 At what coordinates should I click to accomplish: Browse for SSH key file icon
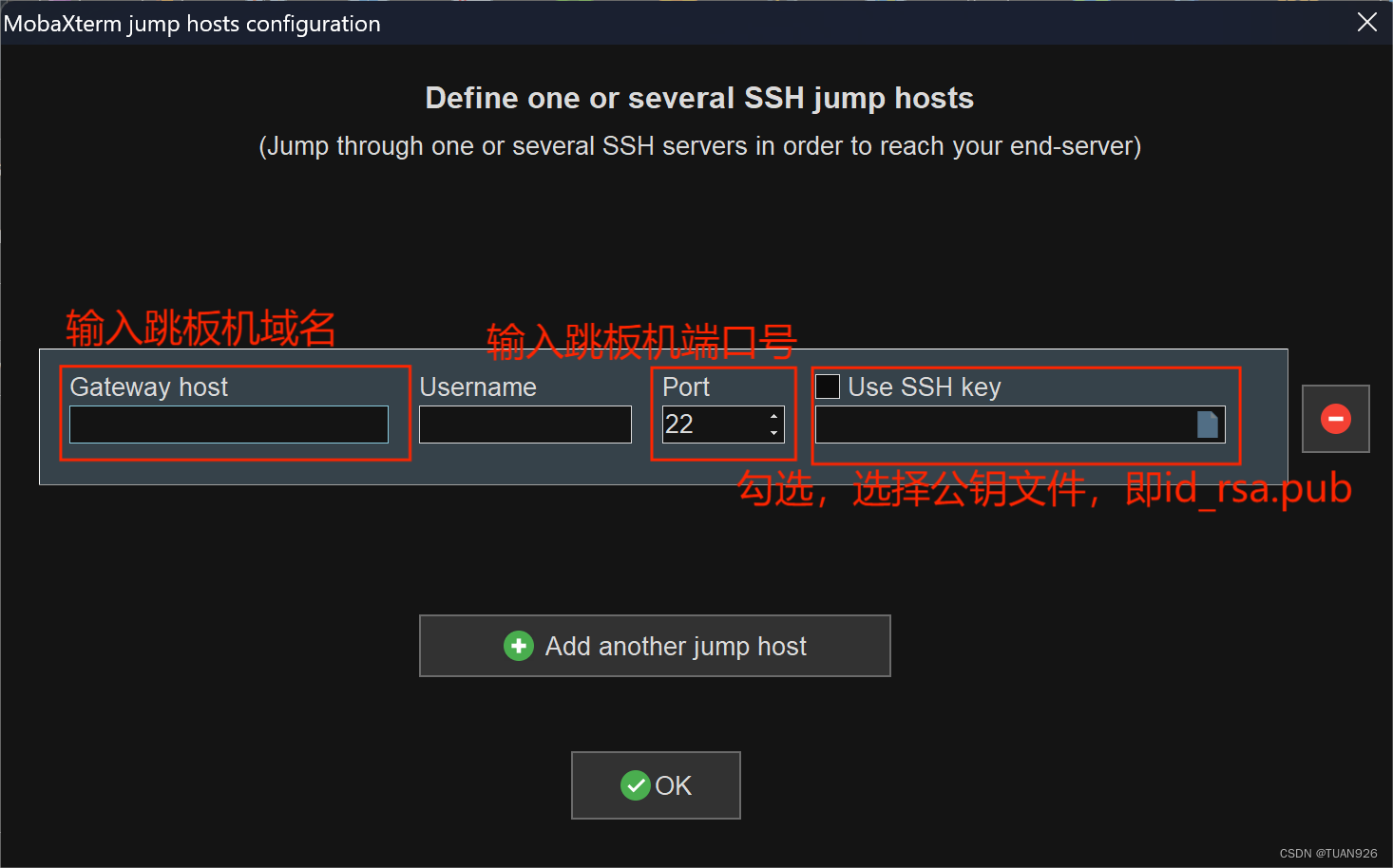tap(1208, 425)
